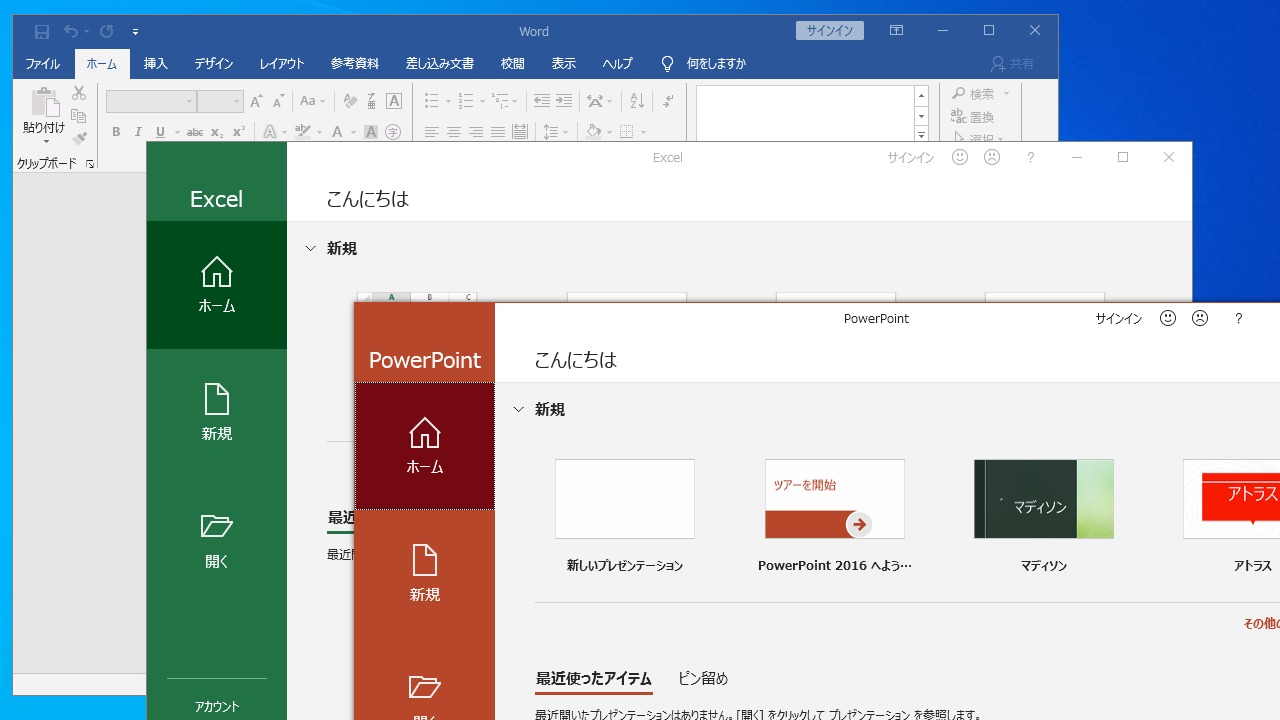1280x720 pixels.
Task: Collapse the 新規 section chevron in PowerPoint
Action: [x=519, y=409]
